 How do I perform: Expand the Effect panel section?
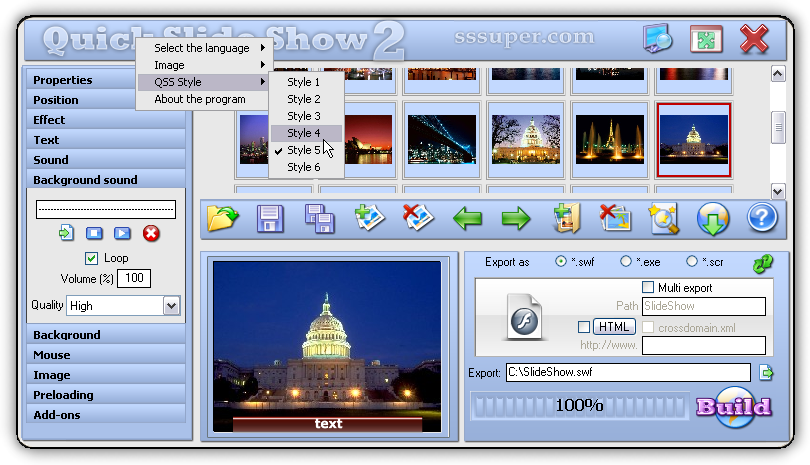tap(105, 120)
